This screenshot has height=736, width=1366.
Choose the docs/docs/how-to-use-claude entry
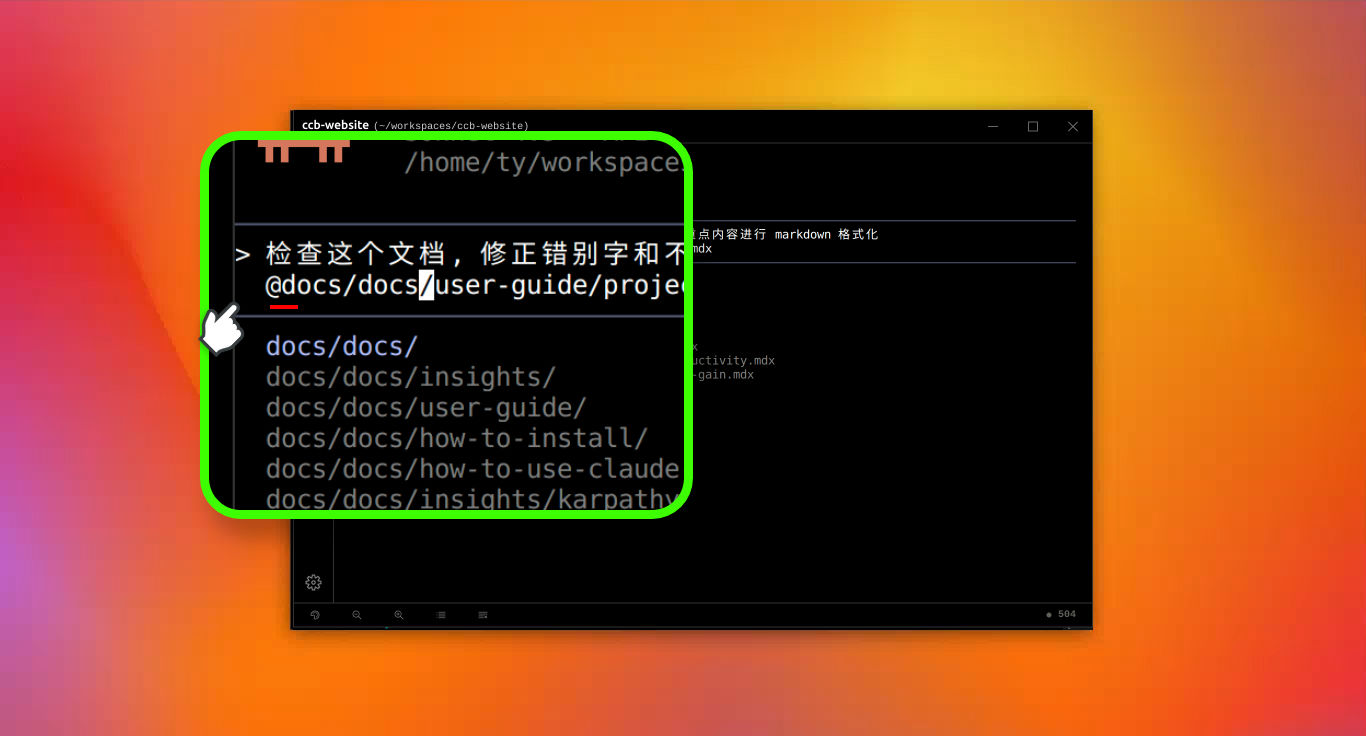tap(472, 470)
